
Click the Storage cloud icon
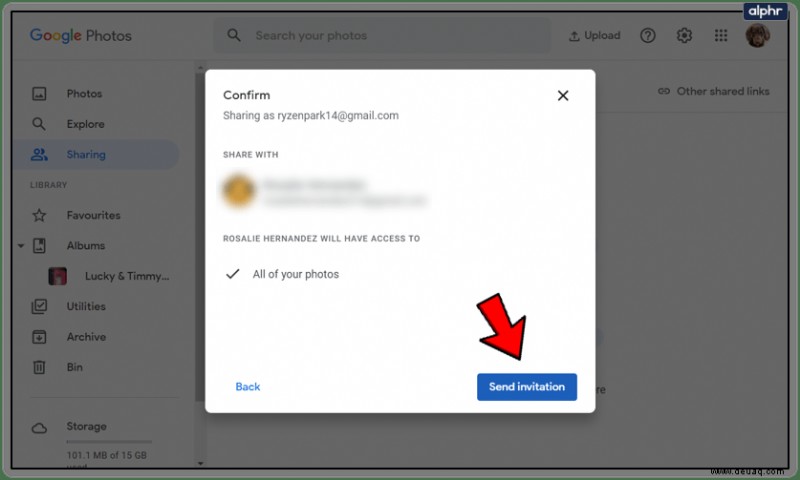point(39,428)
